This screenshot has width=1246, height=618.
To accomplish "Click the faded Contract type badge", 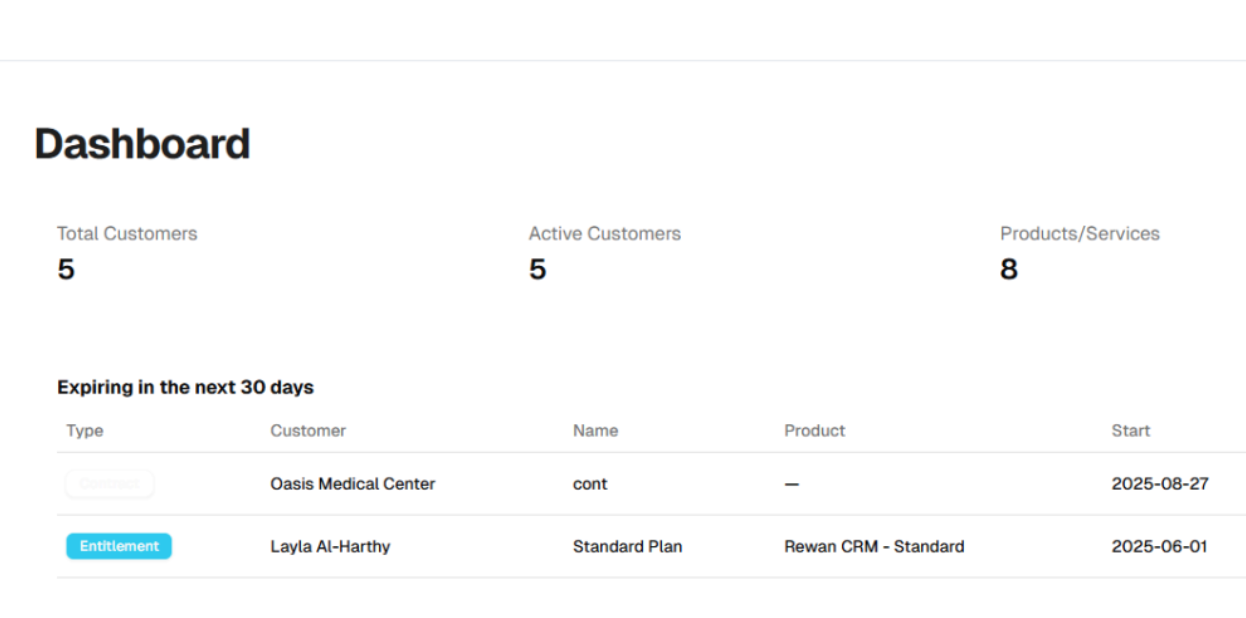I will 109,484.
